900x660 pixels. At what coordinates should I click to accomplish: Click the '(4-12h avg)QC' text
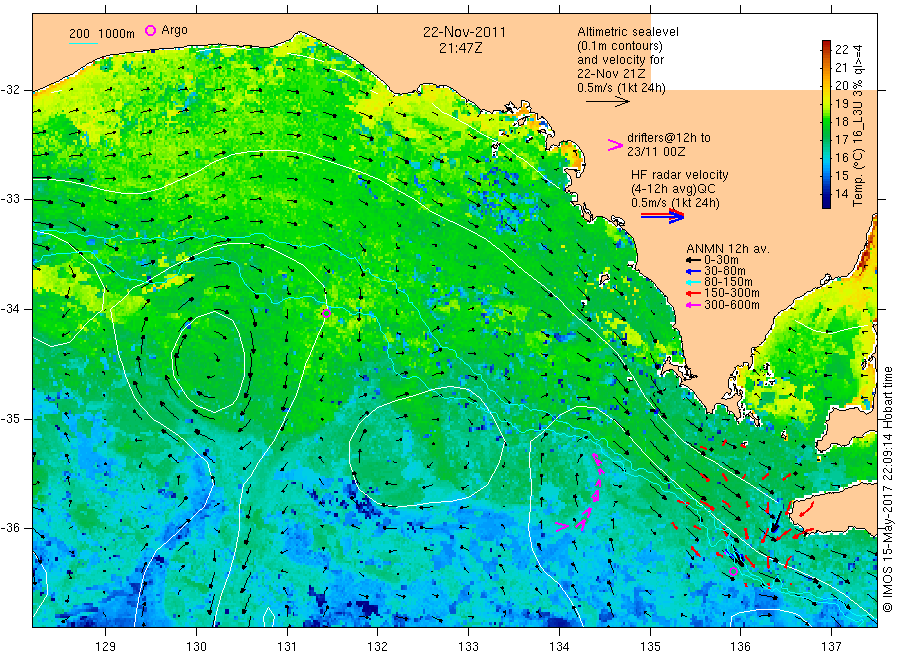[673, 189]
